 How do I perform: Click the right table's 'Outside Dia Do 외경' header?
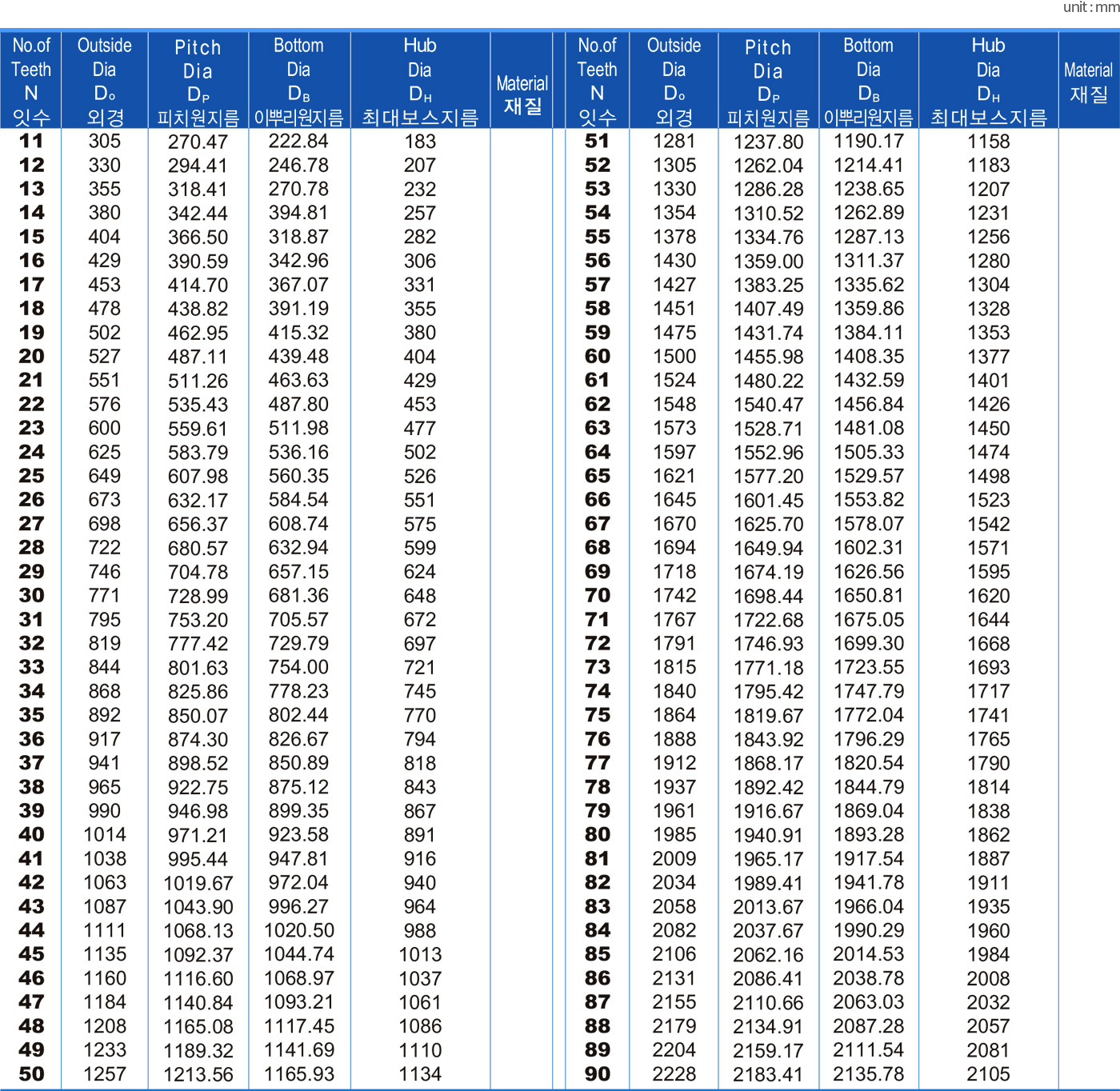pos(674,81)
